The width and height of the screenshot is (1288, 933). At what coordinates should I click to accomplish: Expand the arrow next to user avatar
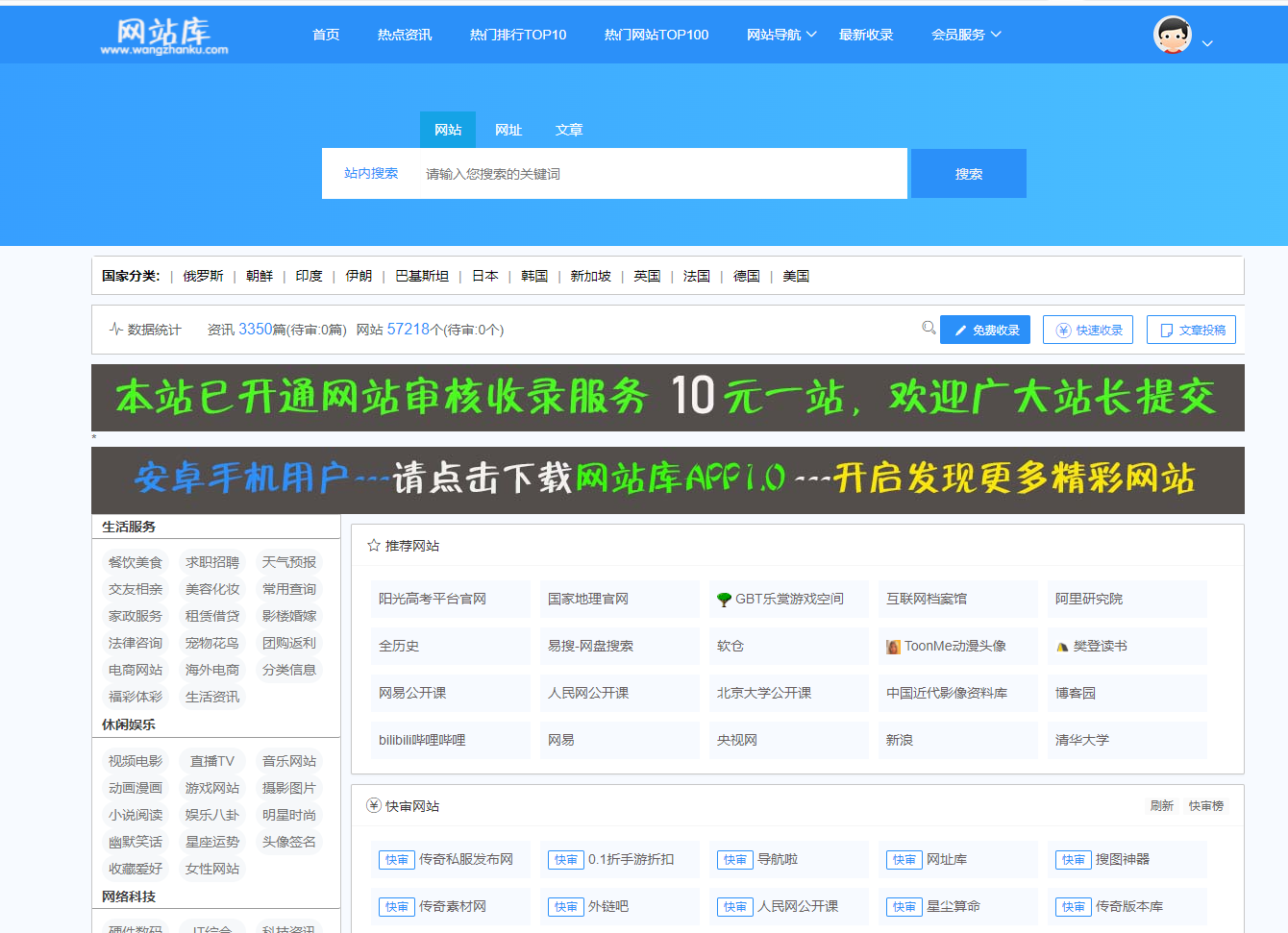coord(1207,43)
